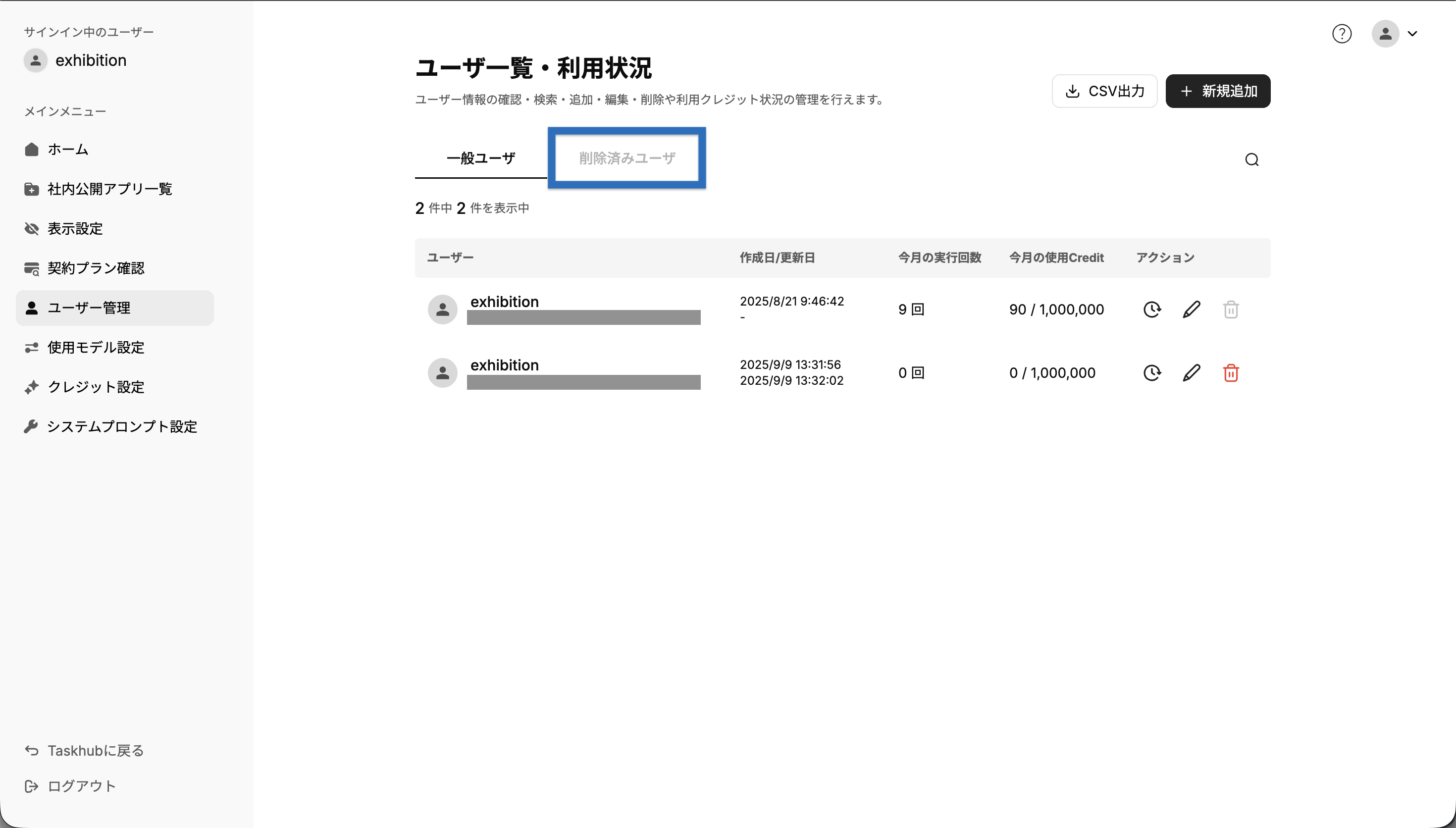
Task: Click the greyed trash icon for first user
Action: (1230, 310)
